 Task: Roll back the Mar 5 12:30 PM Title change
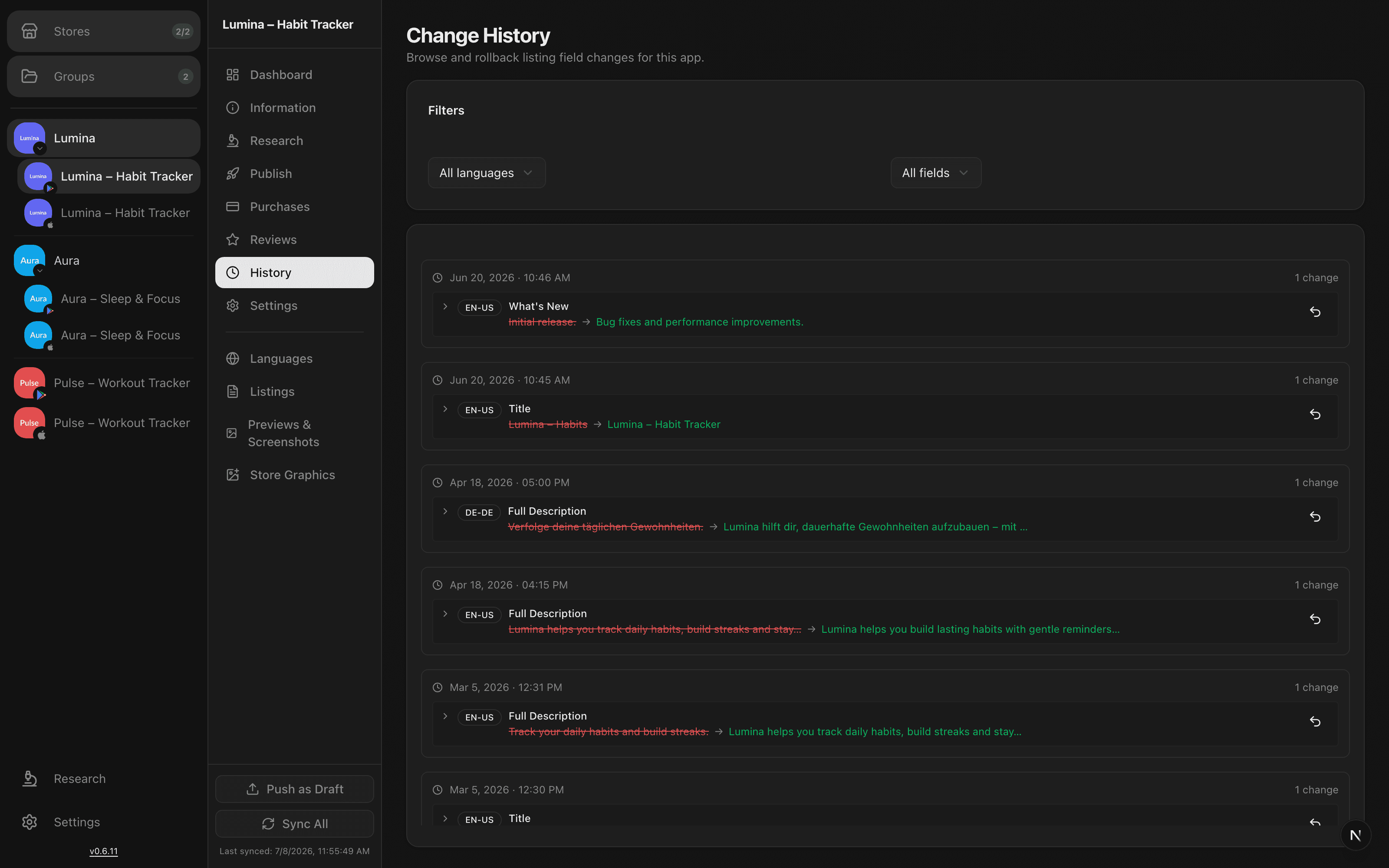pyautogui.click(x=1315, y=822)
